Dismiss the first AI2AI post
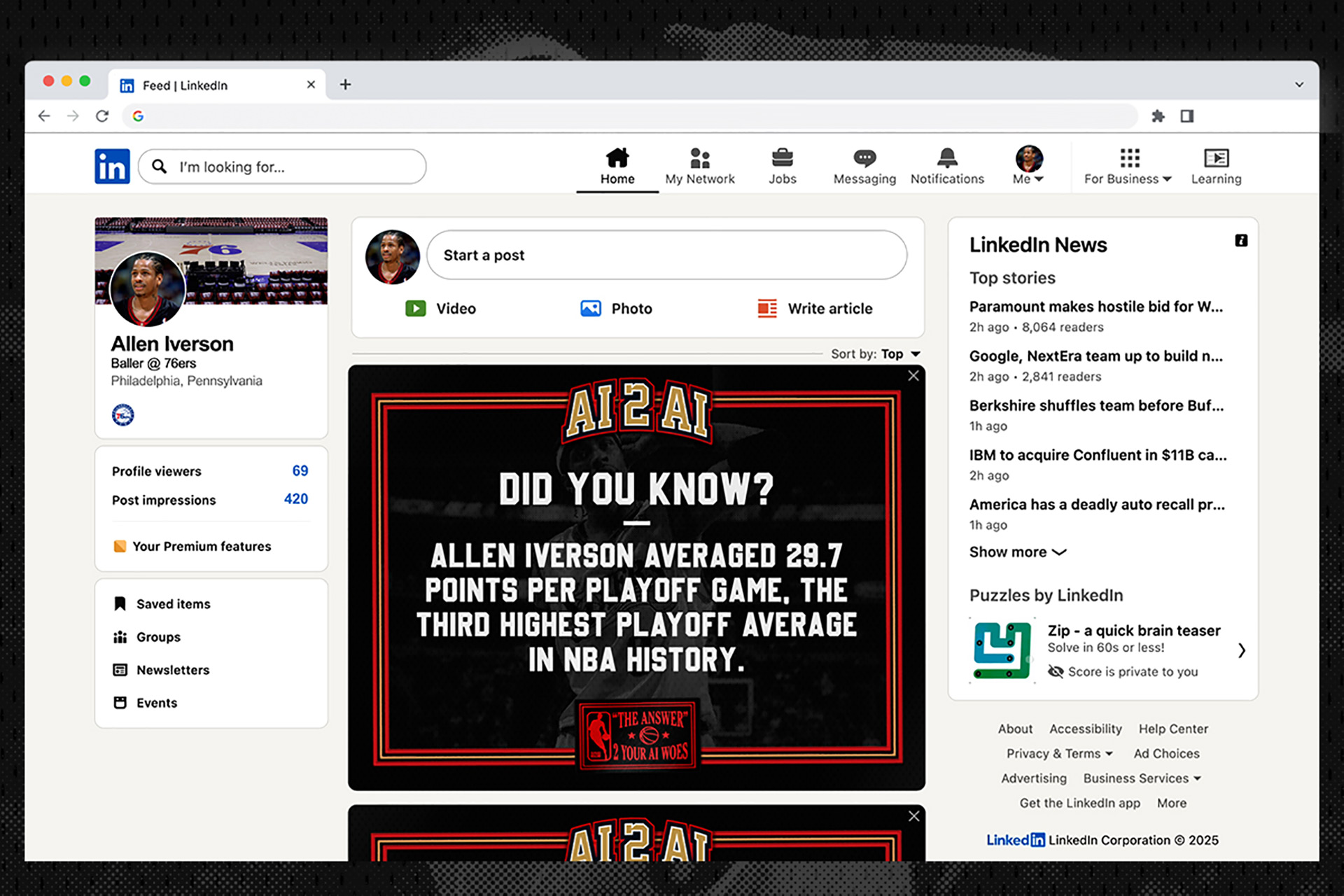The image size is (1344, 896). point(913,376)
